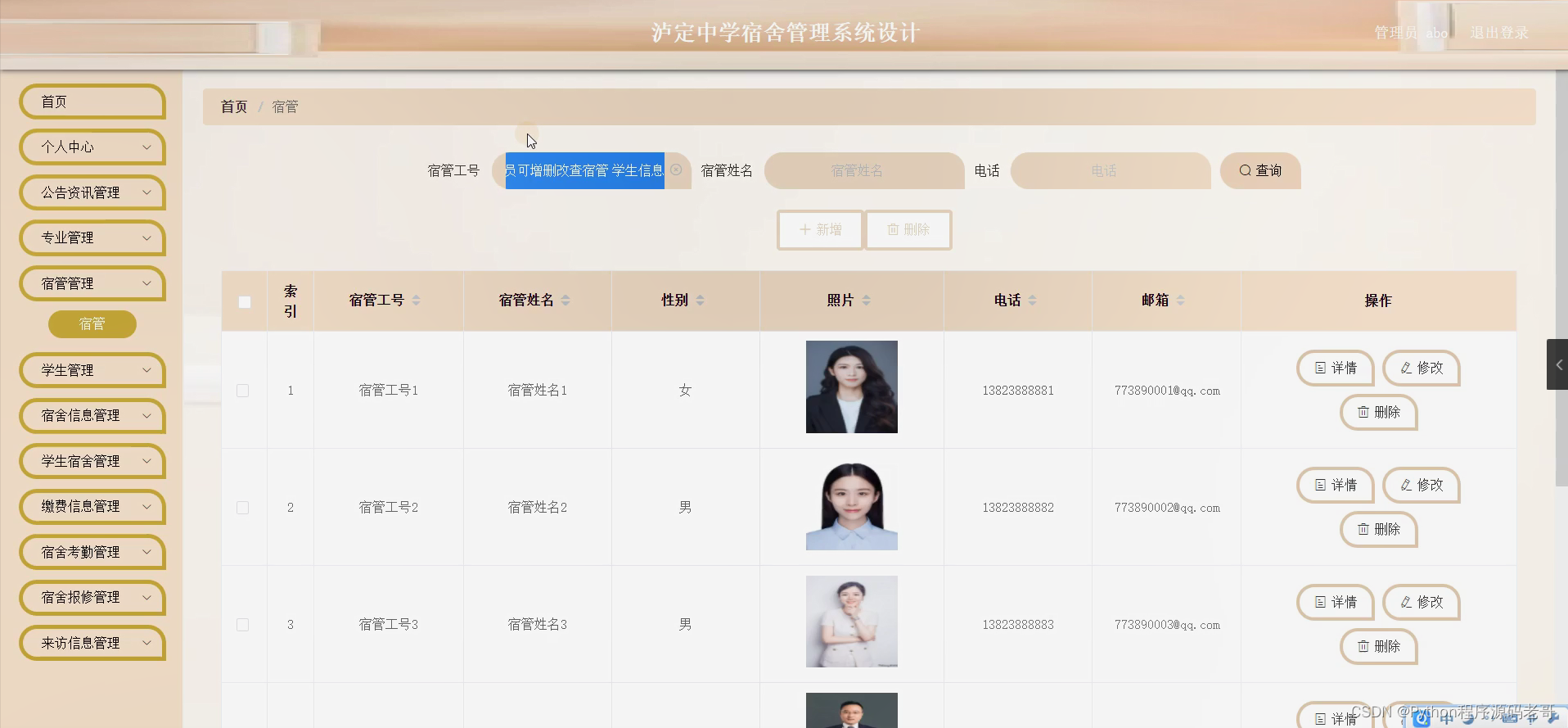
Task: Expand 宿舍信息管理 sidebar menu
Action: coord(92,416)
